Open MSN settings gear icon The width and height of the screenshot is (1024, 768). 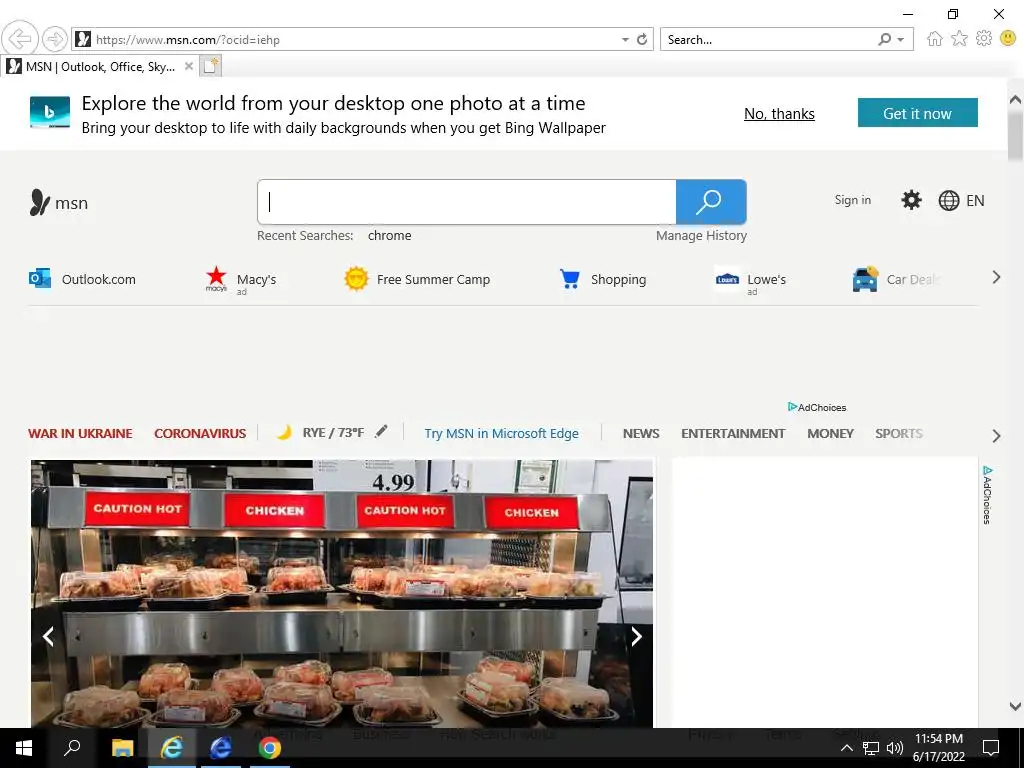pyautogui.click(x=911, y=200)
